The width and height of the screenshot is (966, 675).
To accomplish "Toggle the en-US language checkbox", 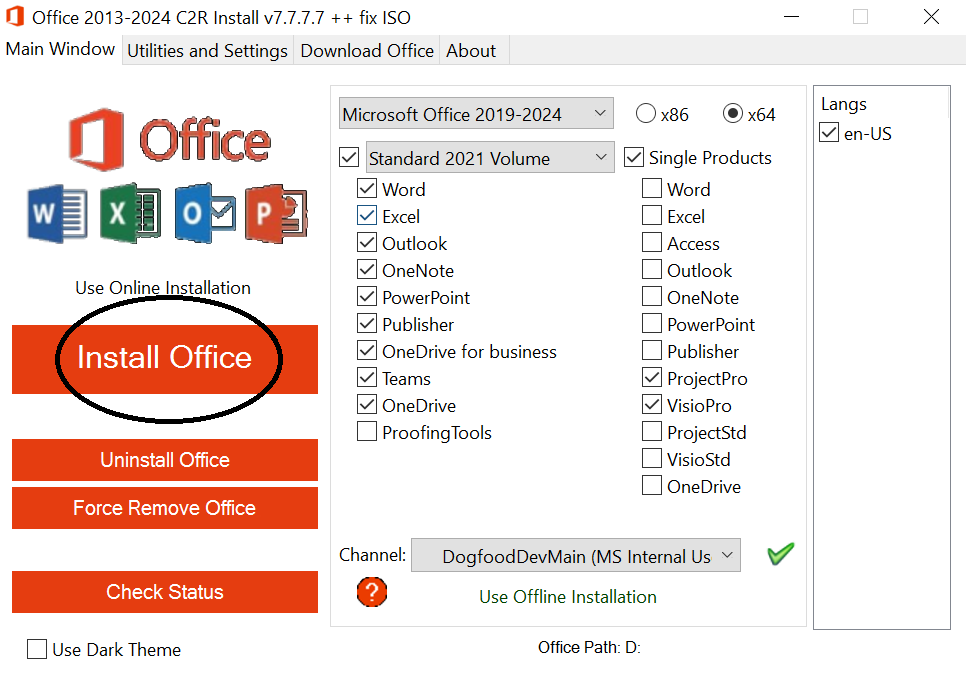I will coord(829,132).
